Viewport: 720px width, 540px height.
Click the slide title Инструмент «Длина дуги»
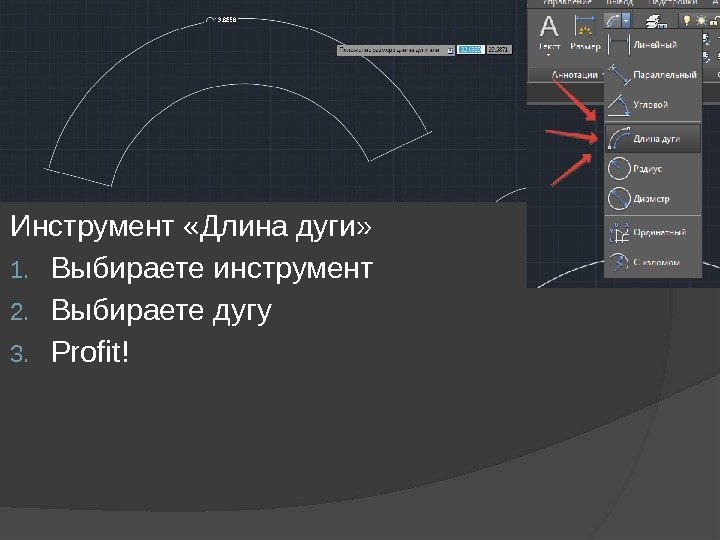click(191, 226)
